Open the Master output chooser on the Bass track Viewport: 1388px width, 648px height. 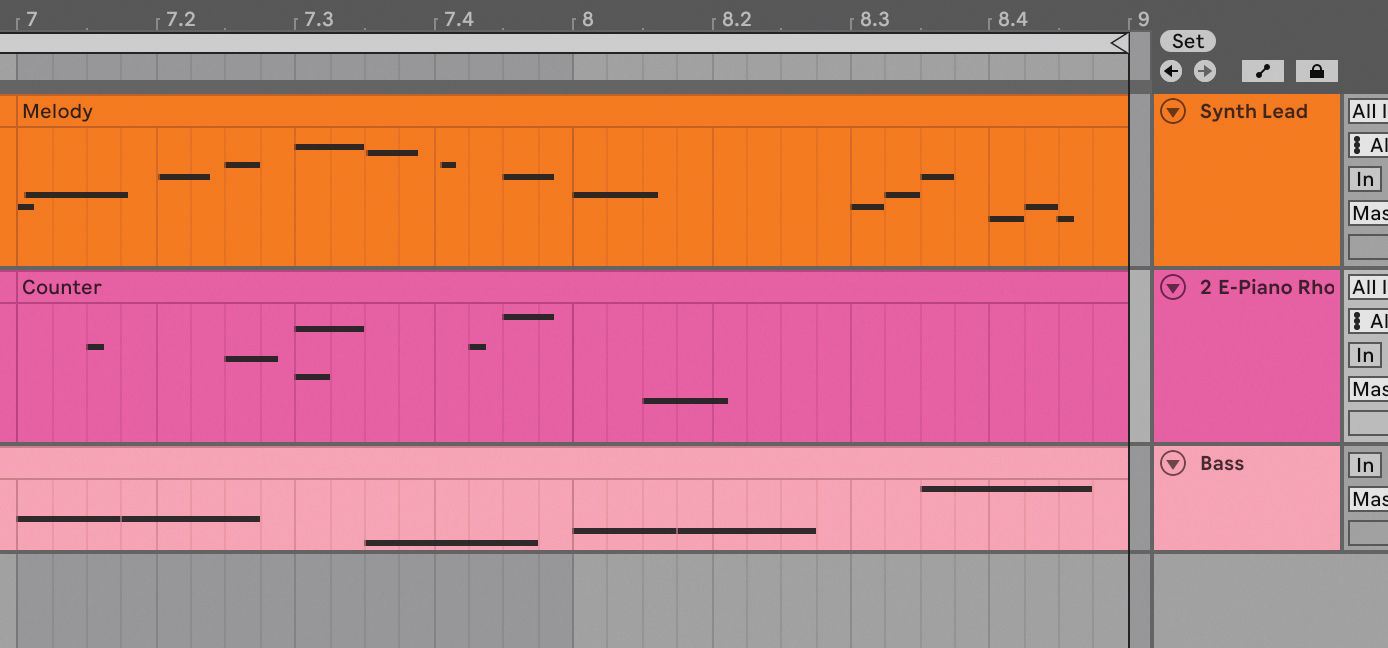click(x=1370, y=499)
